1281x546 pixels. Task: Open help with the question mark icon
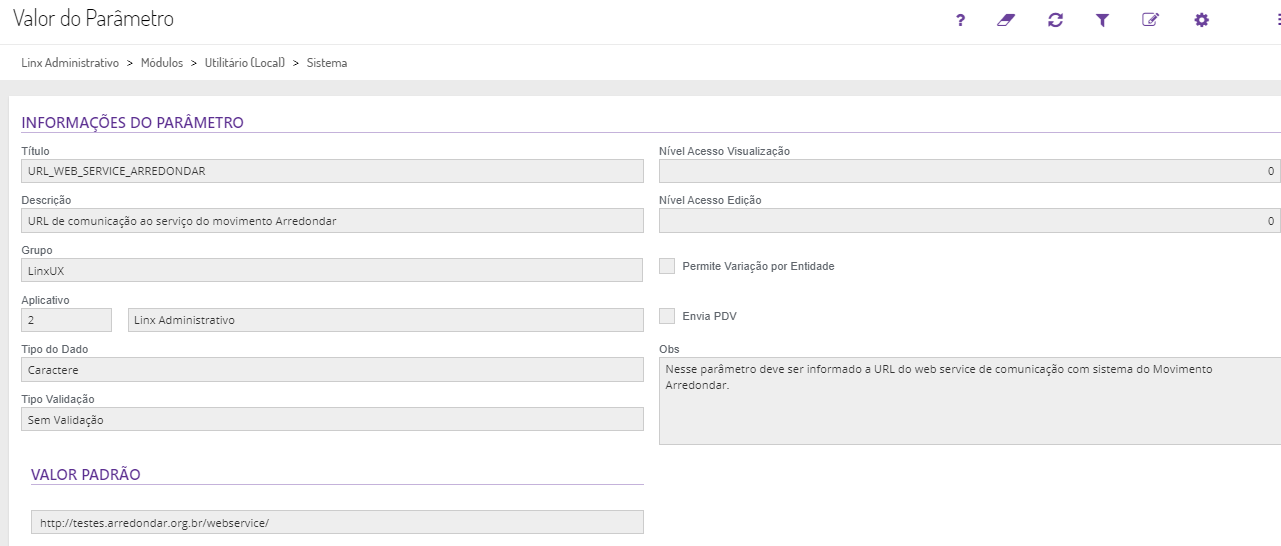(960, 20)
